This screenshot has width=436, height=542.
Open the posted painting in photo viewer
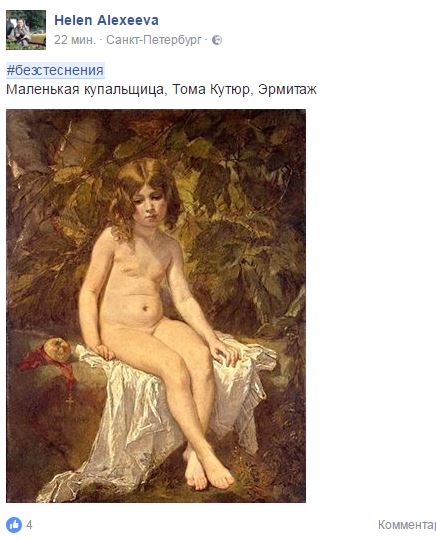156,306
